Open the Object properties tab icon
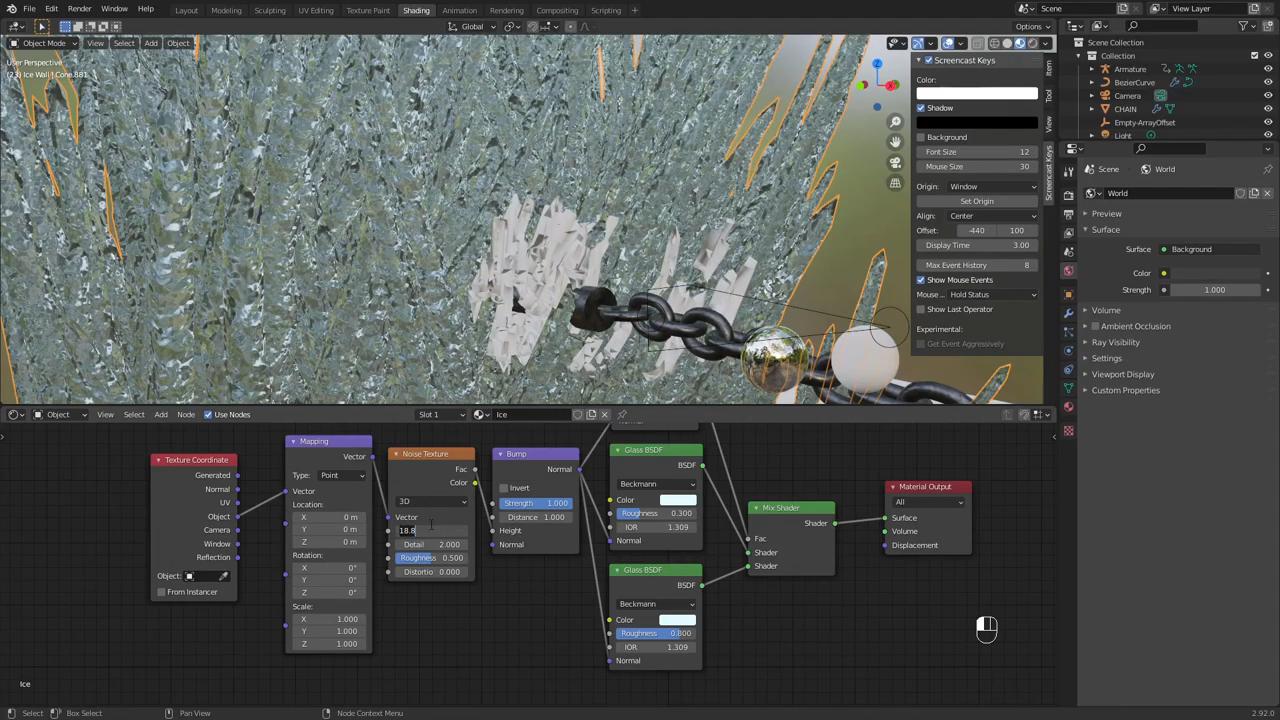The width and height of the screenshot is (1280, 720). pyautogui.click(x=1068, y=294)
